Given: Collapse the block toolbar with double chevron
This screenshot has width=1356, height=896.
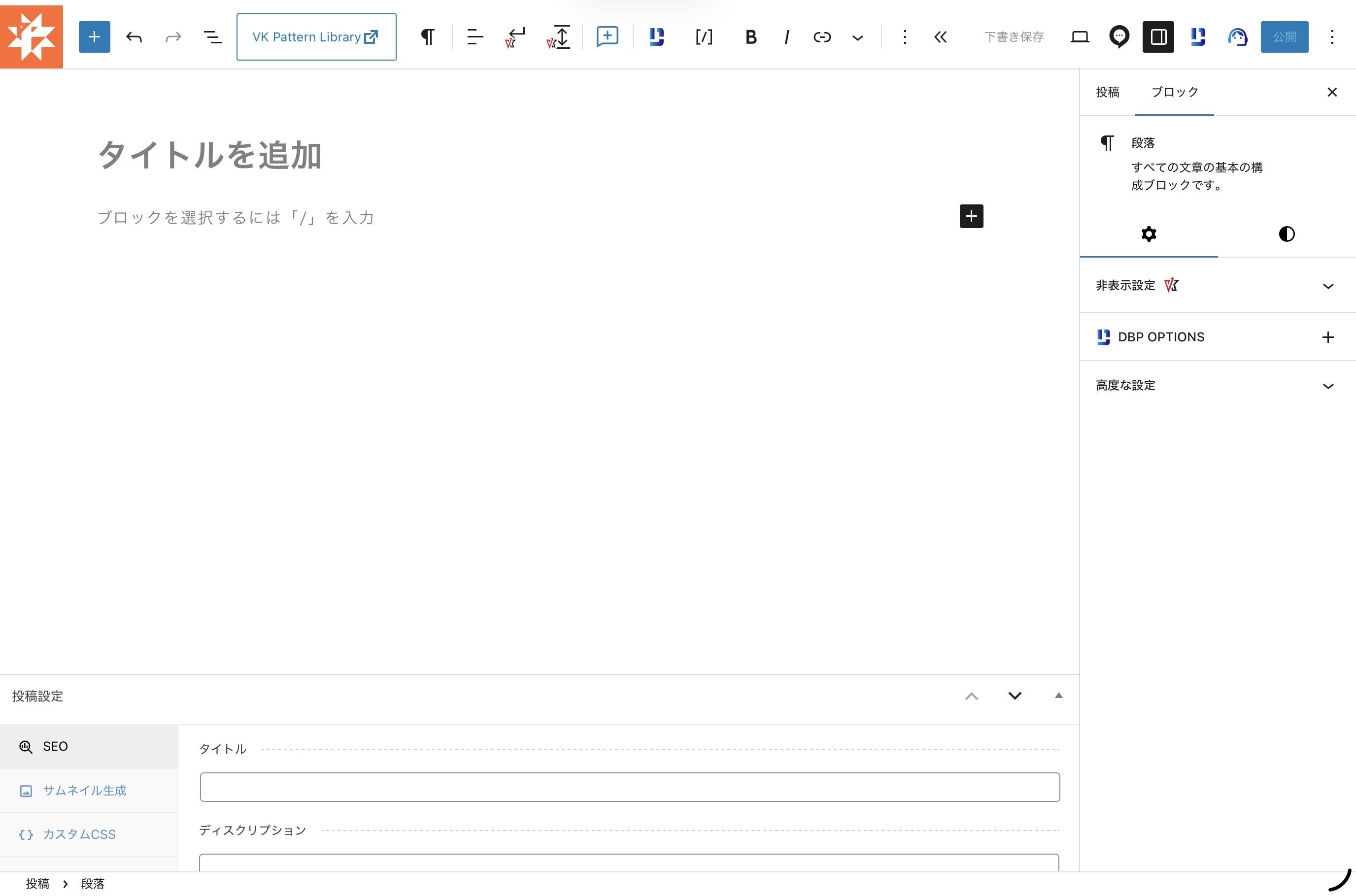Looking at the screenshot, I should pyautogui.click(x=940, y=37).
